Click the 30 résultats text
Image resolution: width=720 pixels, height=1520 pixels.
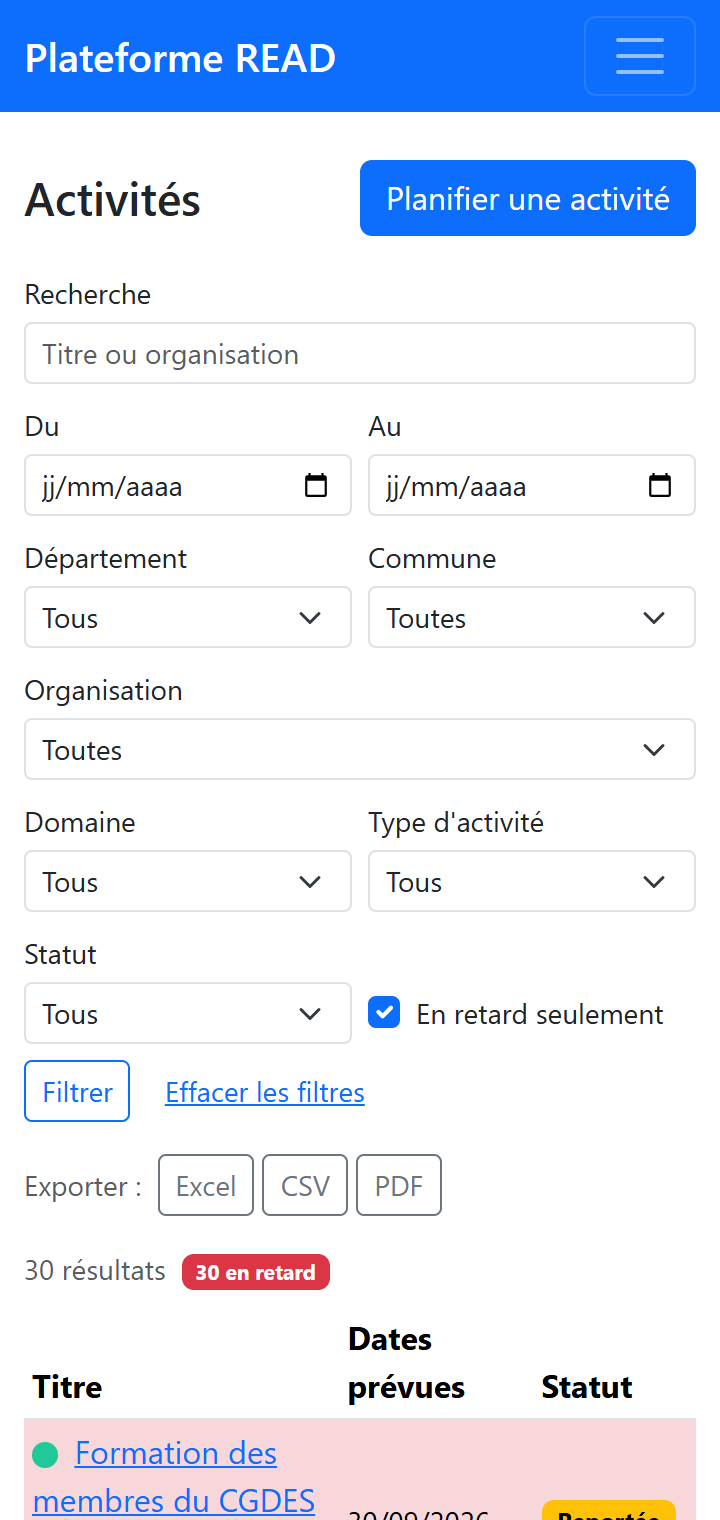tap(95, 1271)
